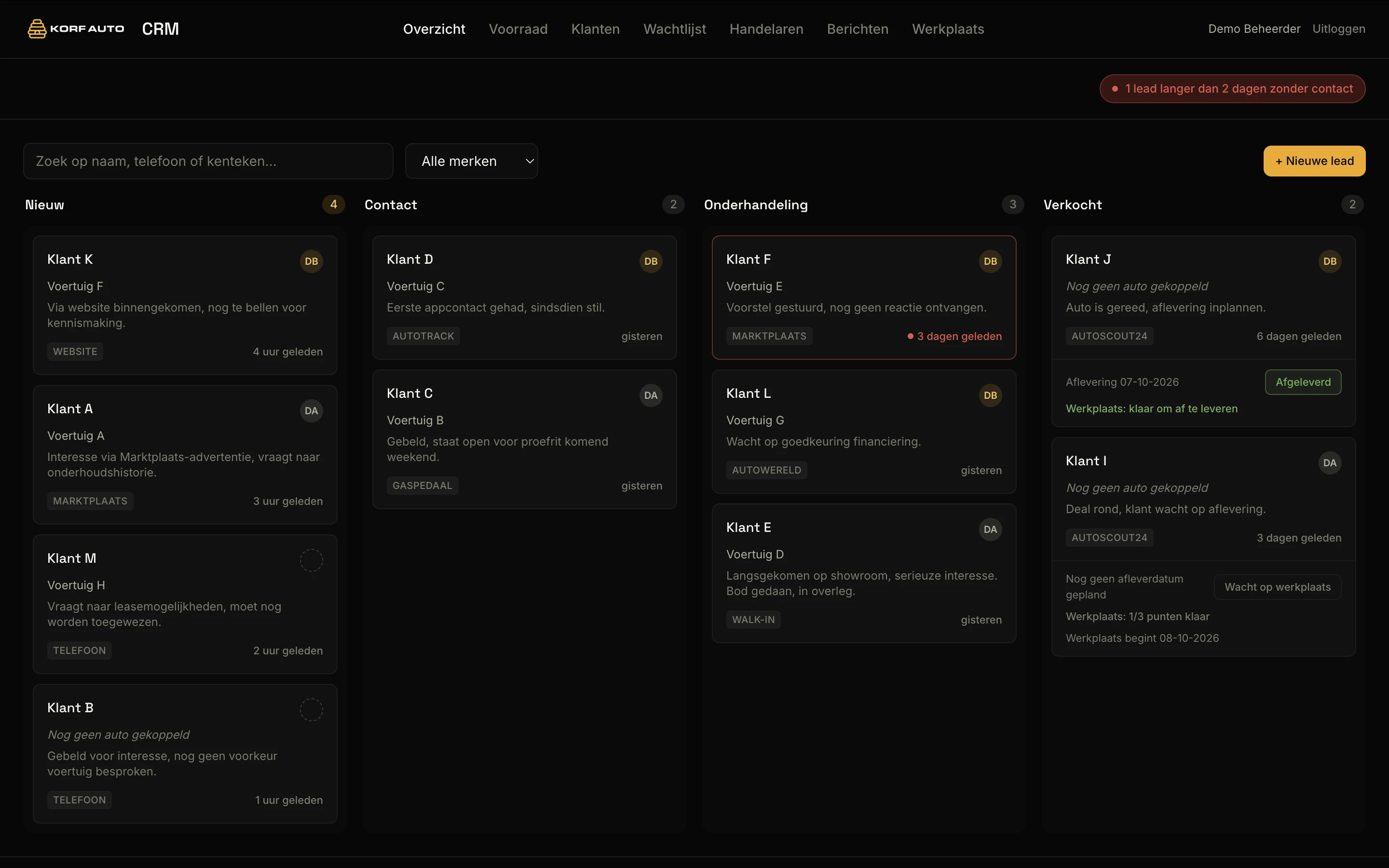Viewport: 1389px width, 868px height.
Task: Click the DB avatar on Klant F card
Action: (x=990, y=261)
